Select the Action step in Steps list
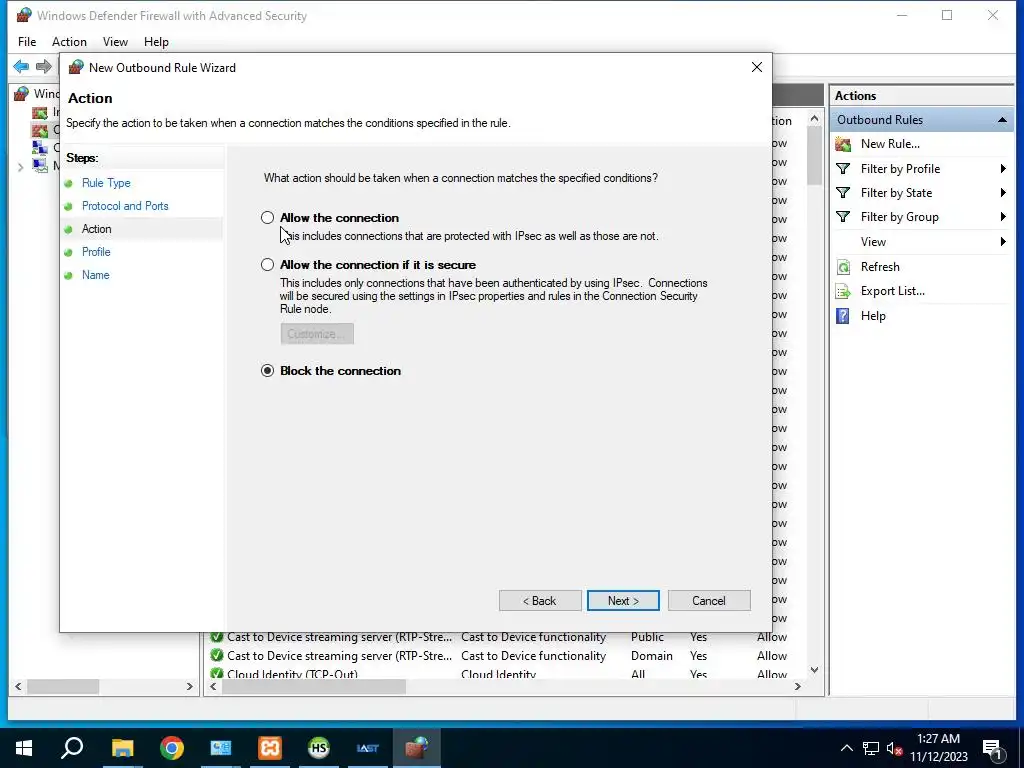1024x768 pixels. tap(97, 229)
